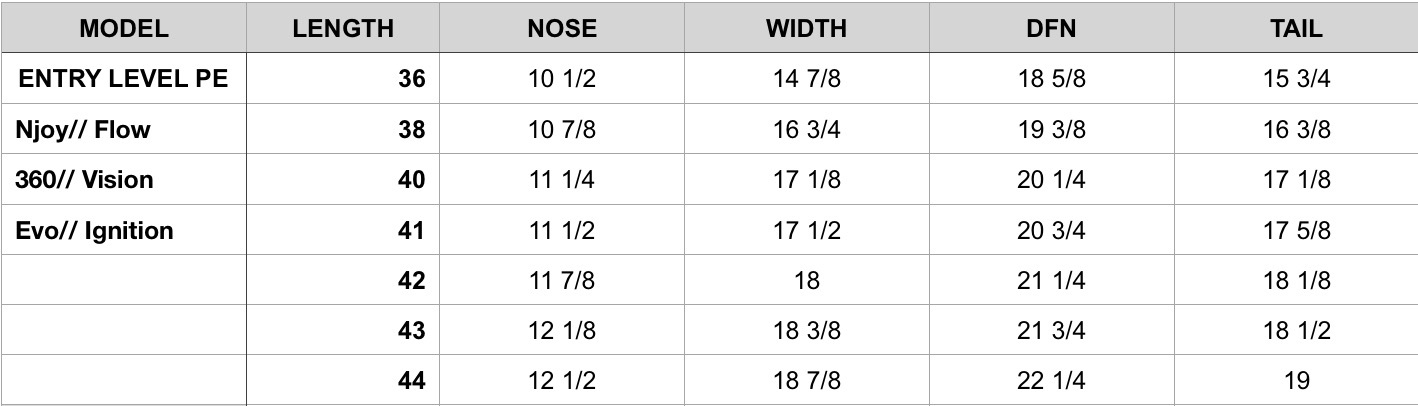
Task: Select width cell showing 18
Action: pos(806,280)
